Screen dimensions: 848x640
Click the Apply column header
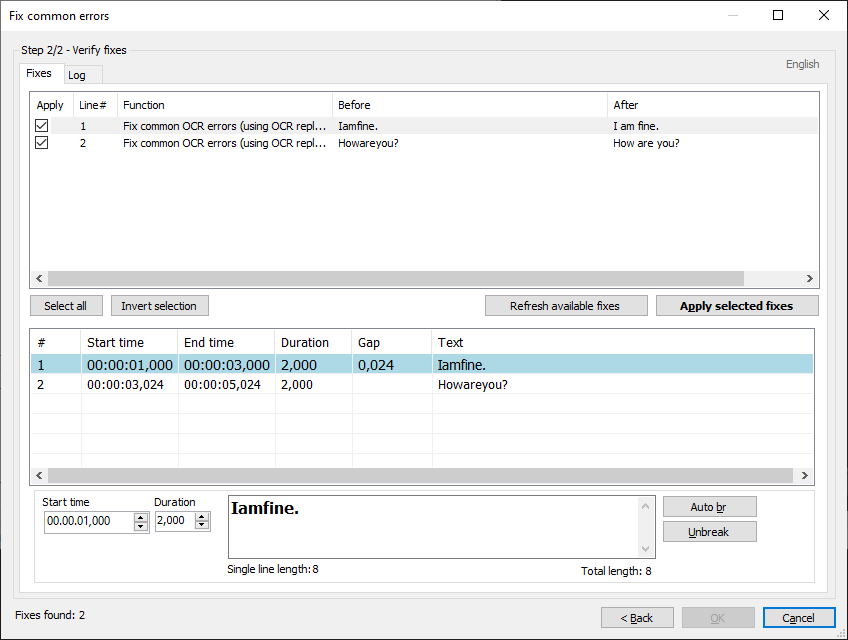(x=51, y=105)
